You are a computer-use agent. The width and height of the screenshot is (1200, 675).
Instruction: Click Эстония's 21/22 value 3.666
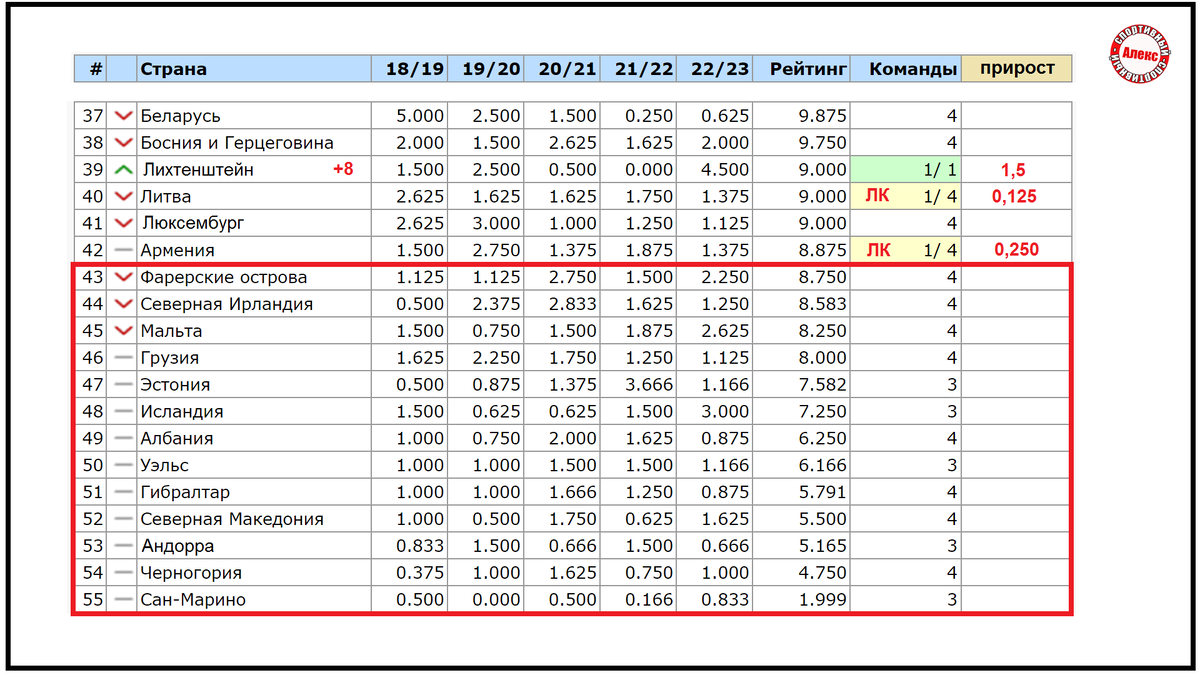click(x=650, y=385)
